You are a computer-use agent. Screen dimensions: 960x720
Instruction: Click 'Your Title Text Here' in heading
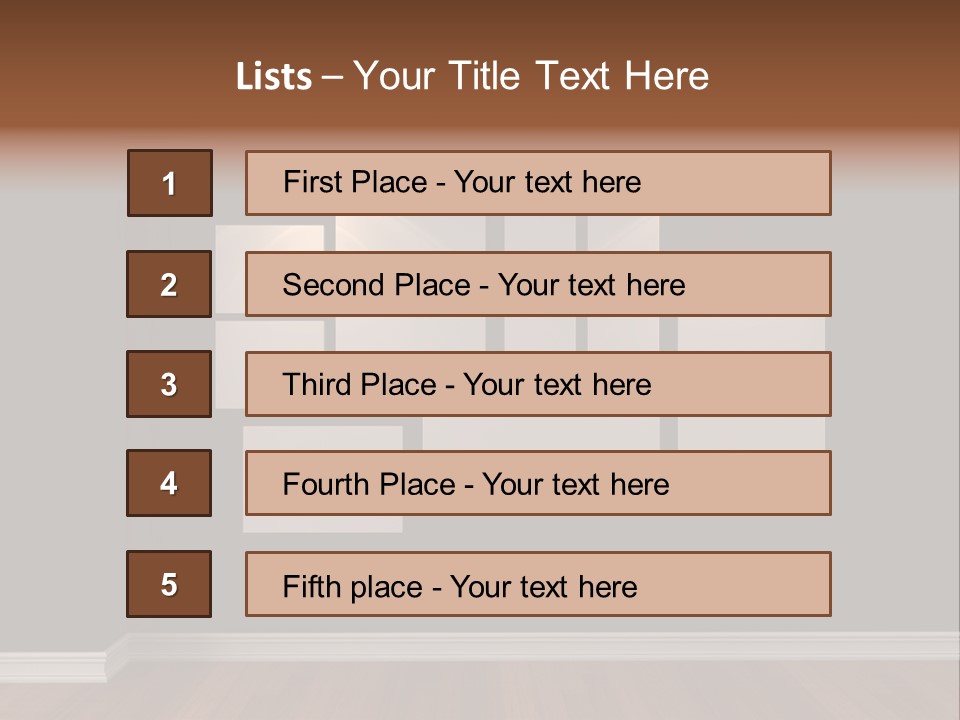coord(531,76)
